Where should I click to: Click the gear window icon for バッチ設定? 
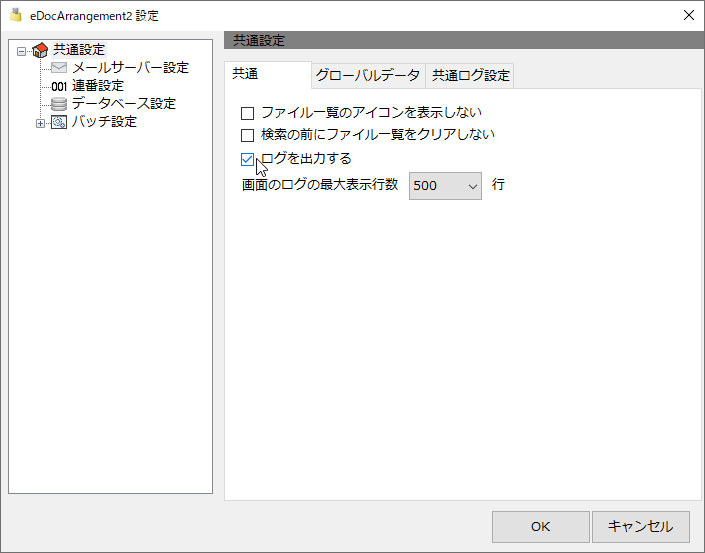click(59, 122)
